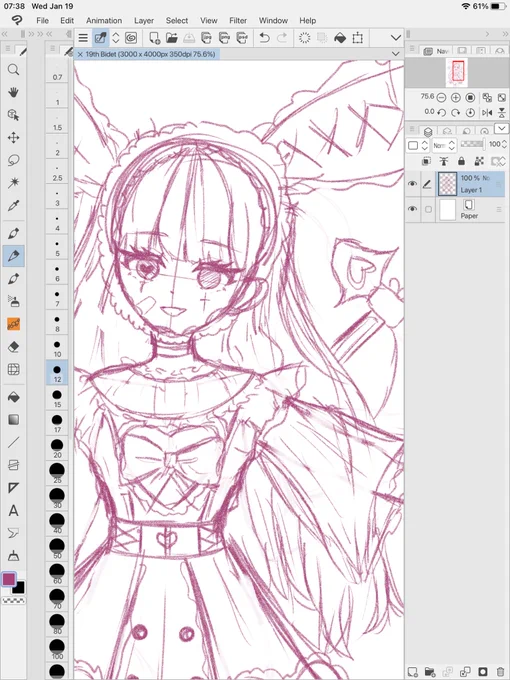Toggle Lock Layer padlock icon
The height and width of the screenshot is (680, 510).
[x=461, y=161]
